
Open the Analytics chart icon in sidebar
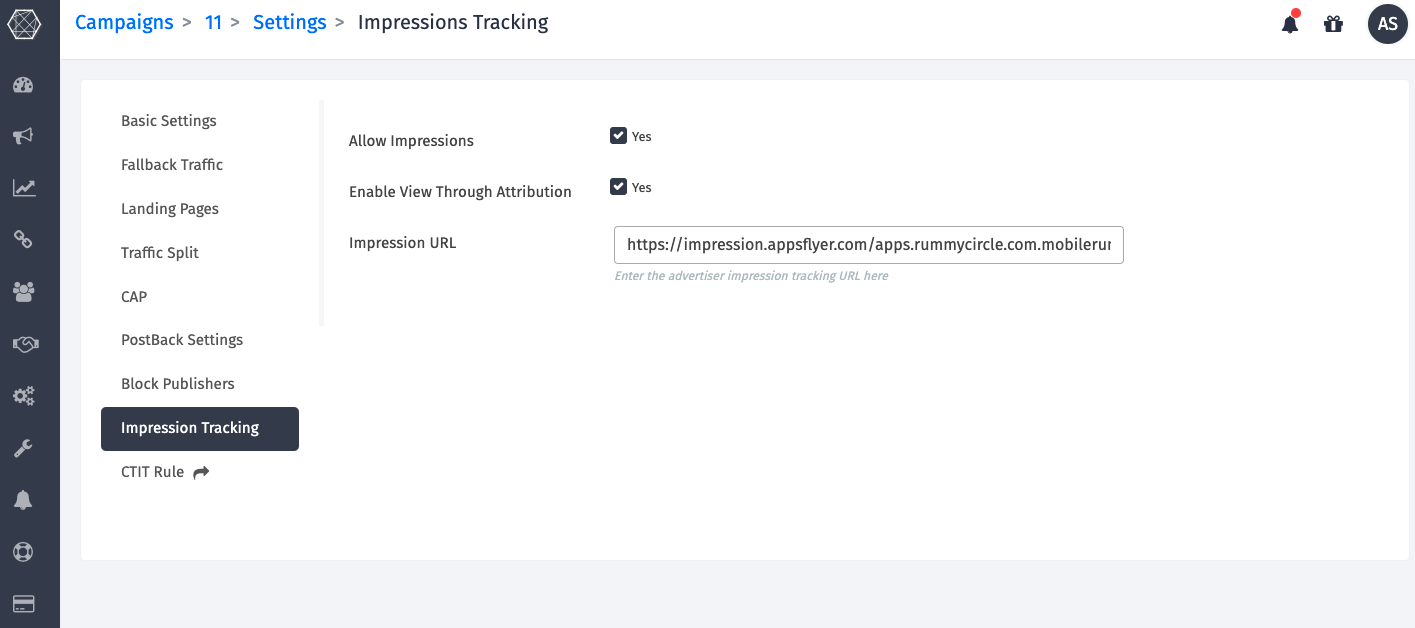23,187
